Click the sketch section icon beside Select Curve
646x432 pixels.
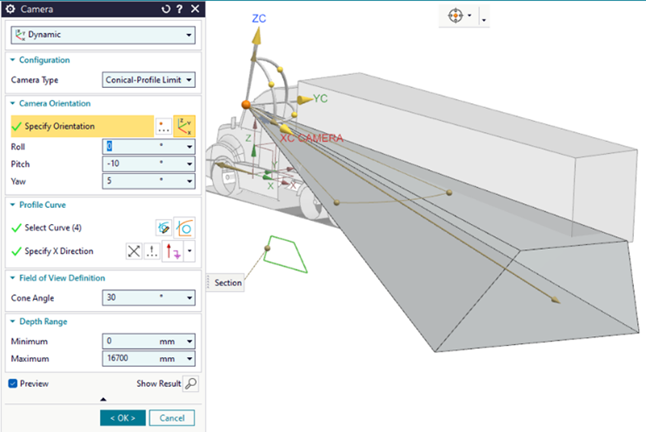click(163, 227)
